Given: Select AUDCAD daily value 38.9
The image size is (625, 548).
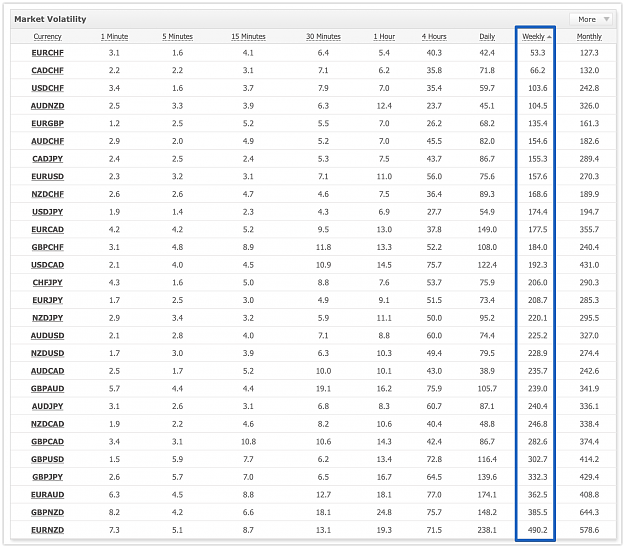Looking at the screenshot, I should [x=487, y=371].
